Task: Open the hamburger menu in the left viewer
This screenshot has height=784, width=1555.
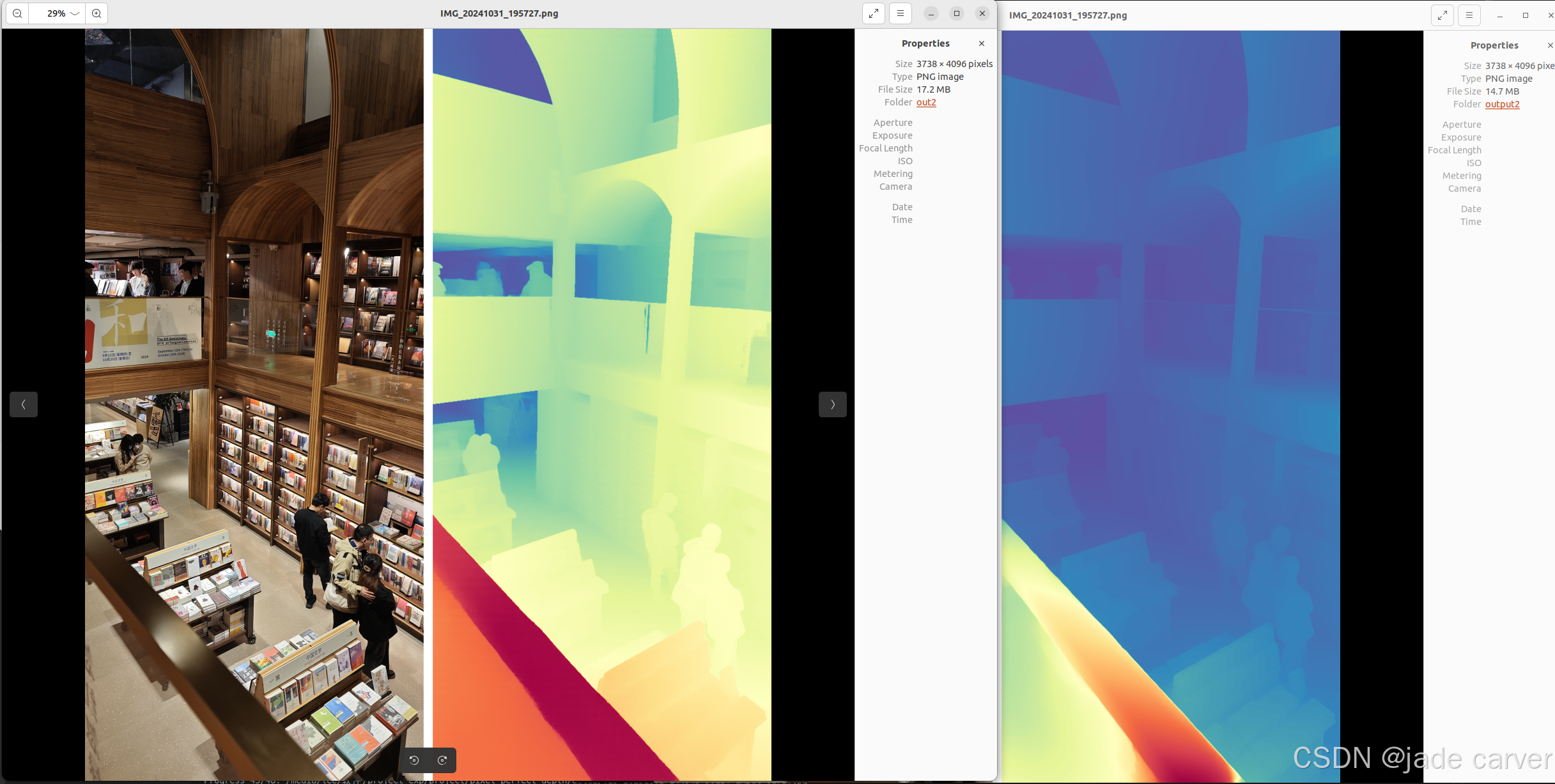Action: [x=900, y=13]
